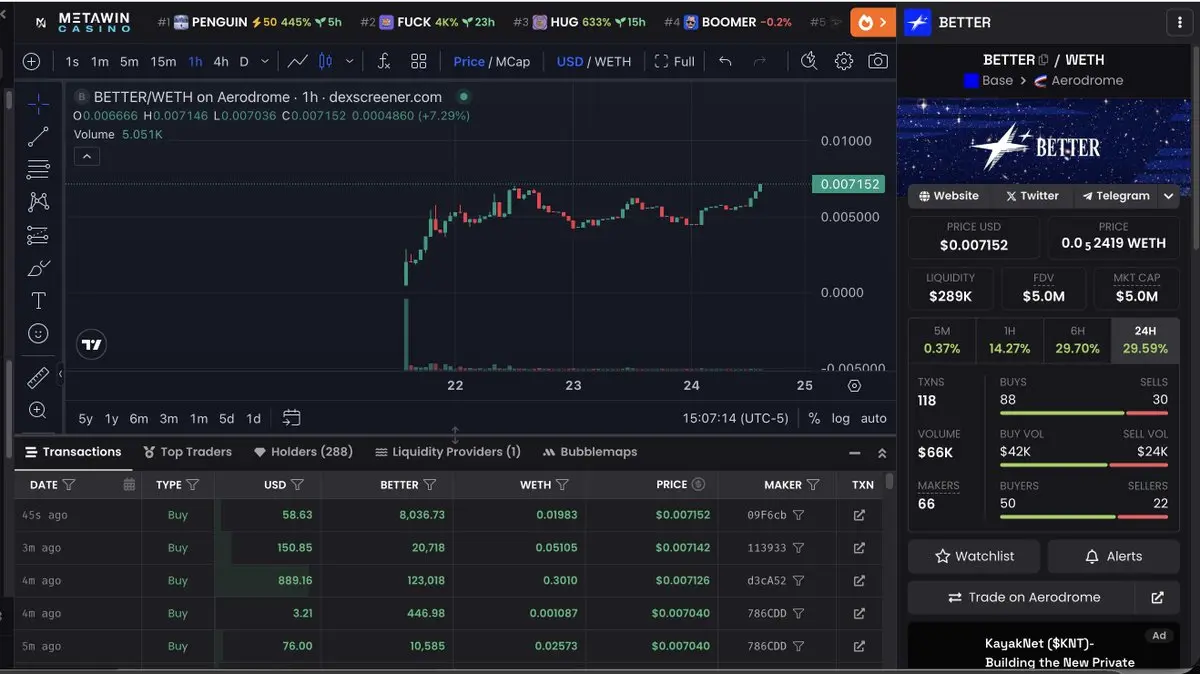Select the forecasting and measurement tool
1200x674 pixels.
pos(38,236)
